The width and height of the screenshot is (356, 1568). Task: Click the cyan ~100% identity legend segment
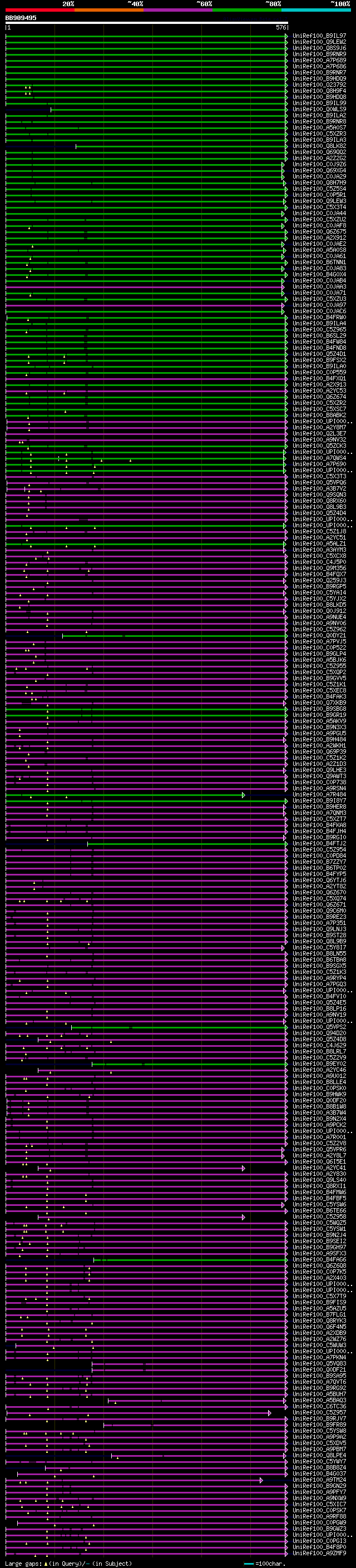[x=316, y=10]
